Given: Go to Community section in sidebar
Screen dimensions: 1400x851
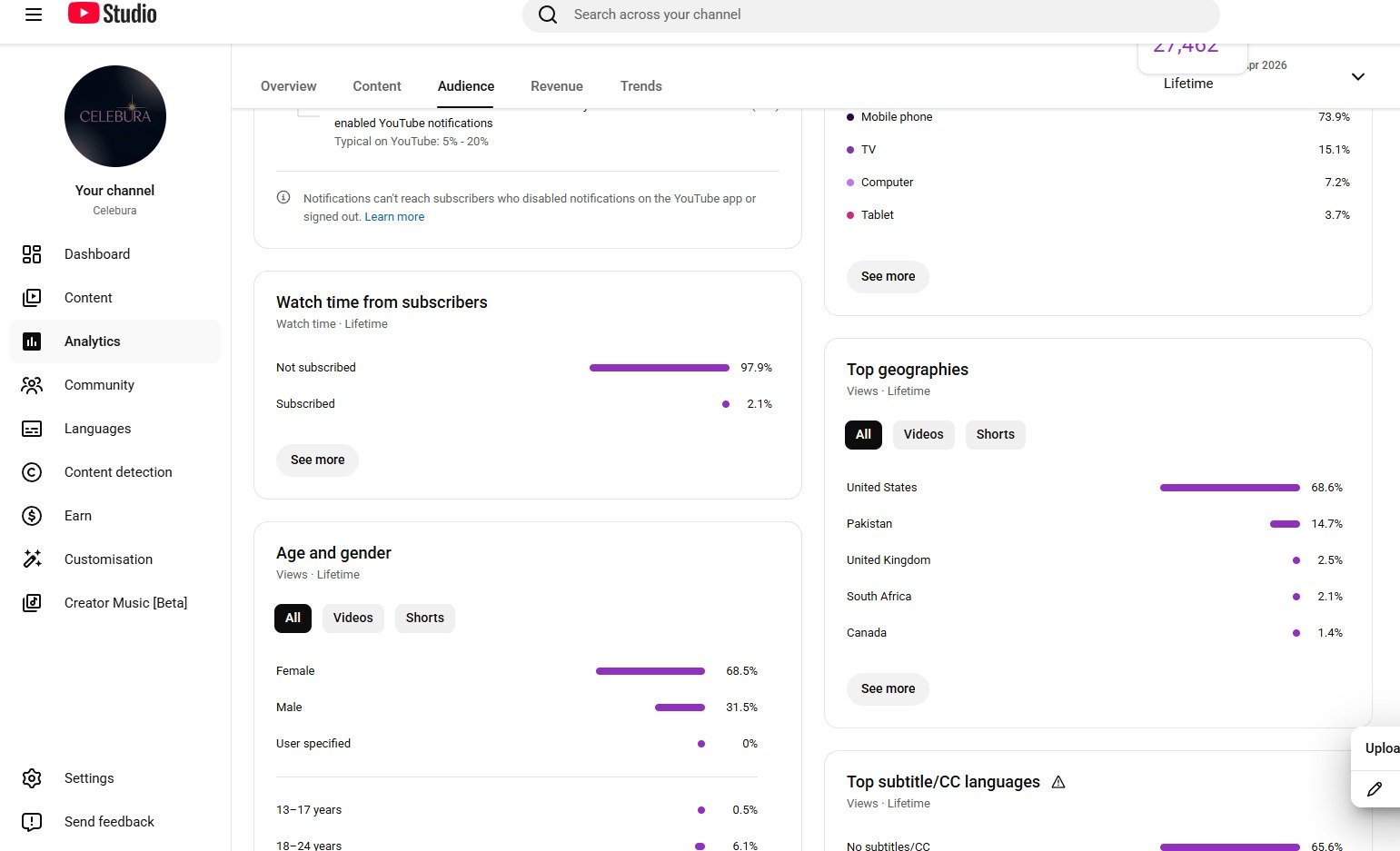Looking at the screenshot, I should coord(99,385).
